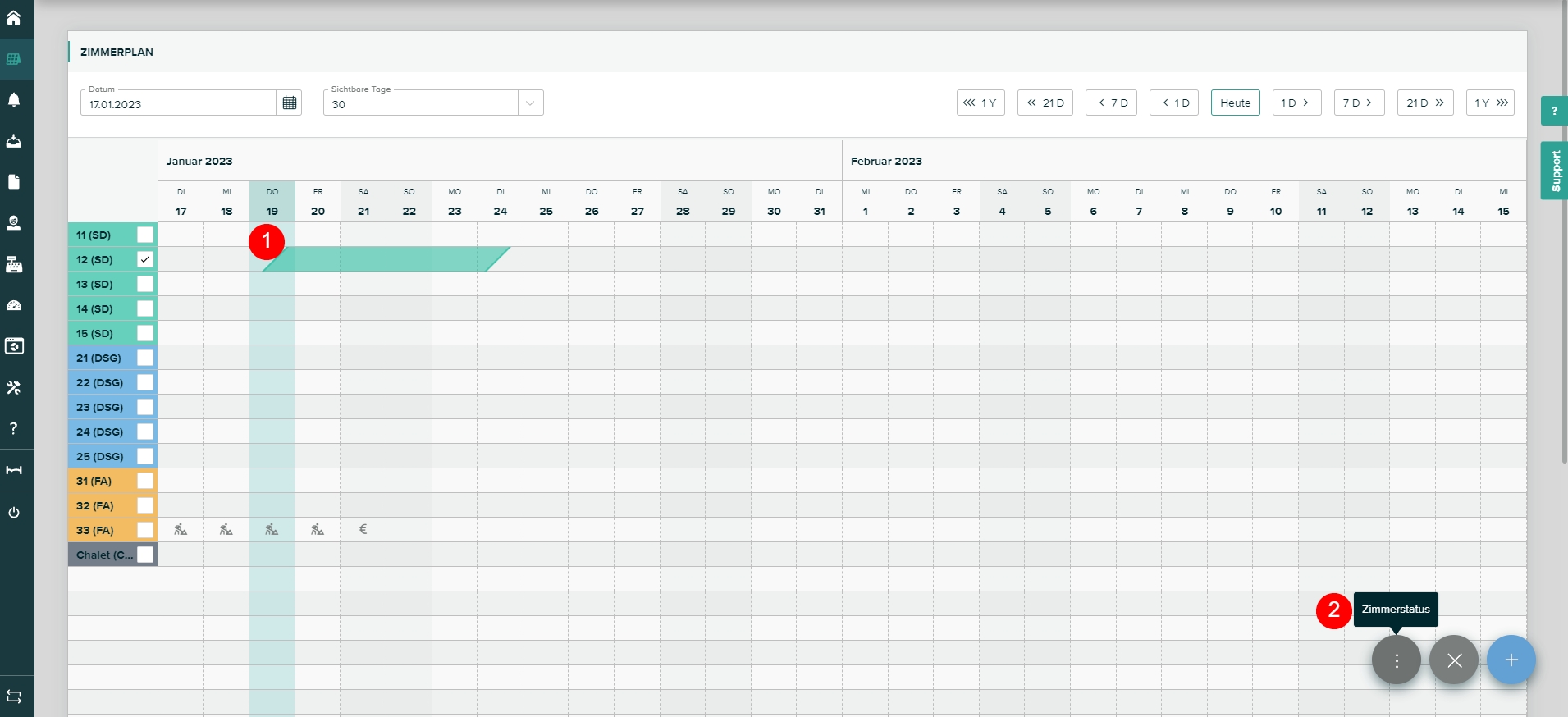Click the calendar icon beside date field
Screen dimensions: 1568x717
click(x=289, y=103)
